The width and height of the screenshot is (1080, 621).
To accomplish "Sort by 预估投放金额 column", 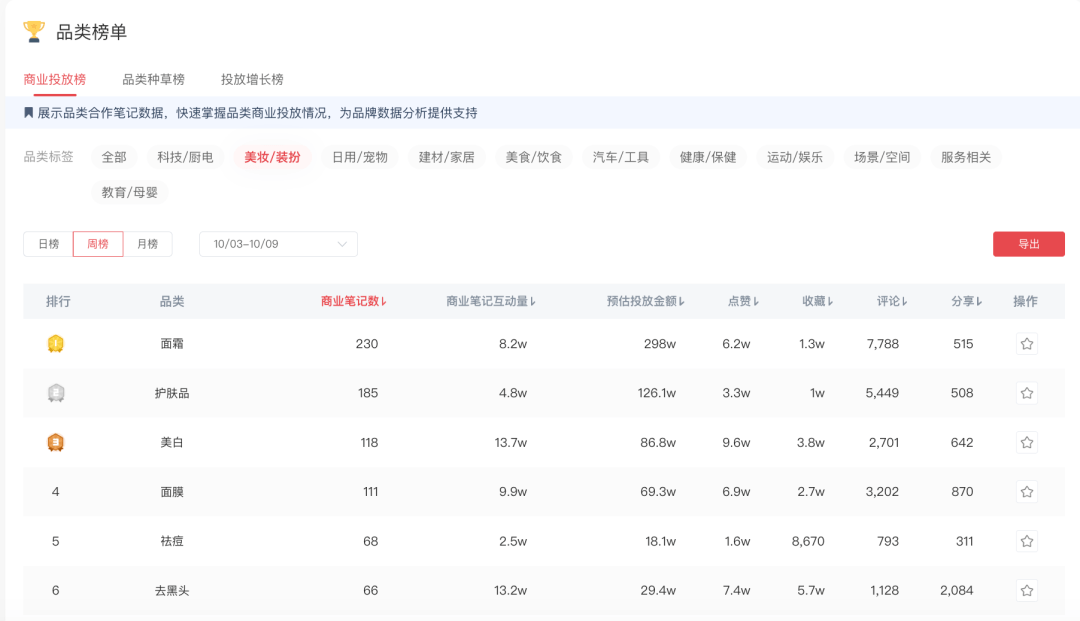I will pyautogui.click(x=645, y=301).
